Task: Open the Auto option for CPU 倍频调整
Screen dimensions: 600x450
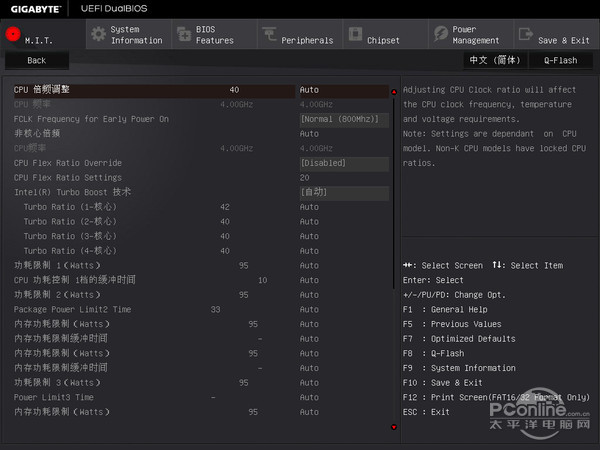Action: click(x=343, y=90)
